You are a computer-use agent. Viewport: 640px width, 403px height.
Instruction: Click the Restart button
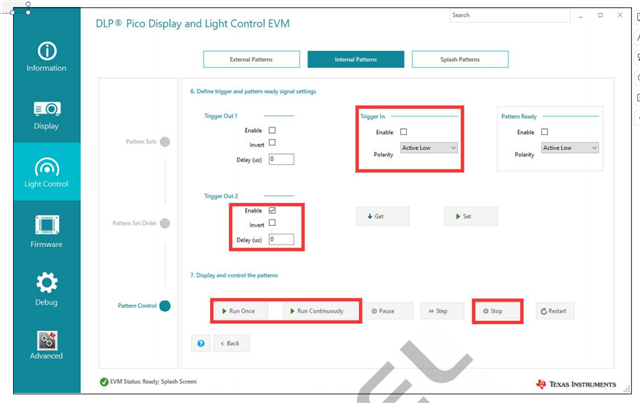pos(555,311)
